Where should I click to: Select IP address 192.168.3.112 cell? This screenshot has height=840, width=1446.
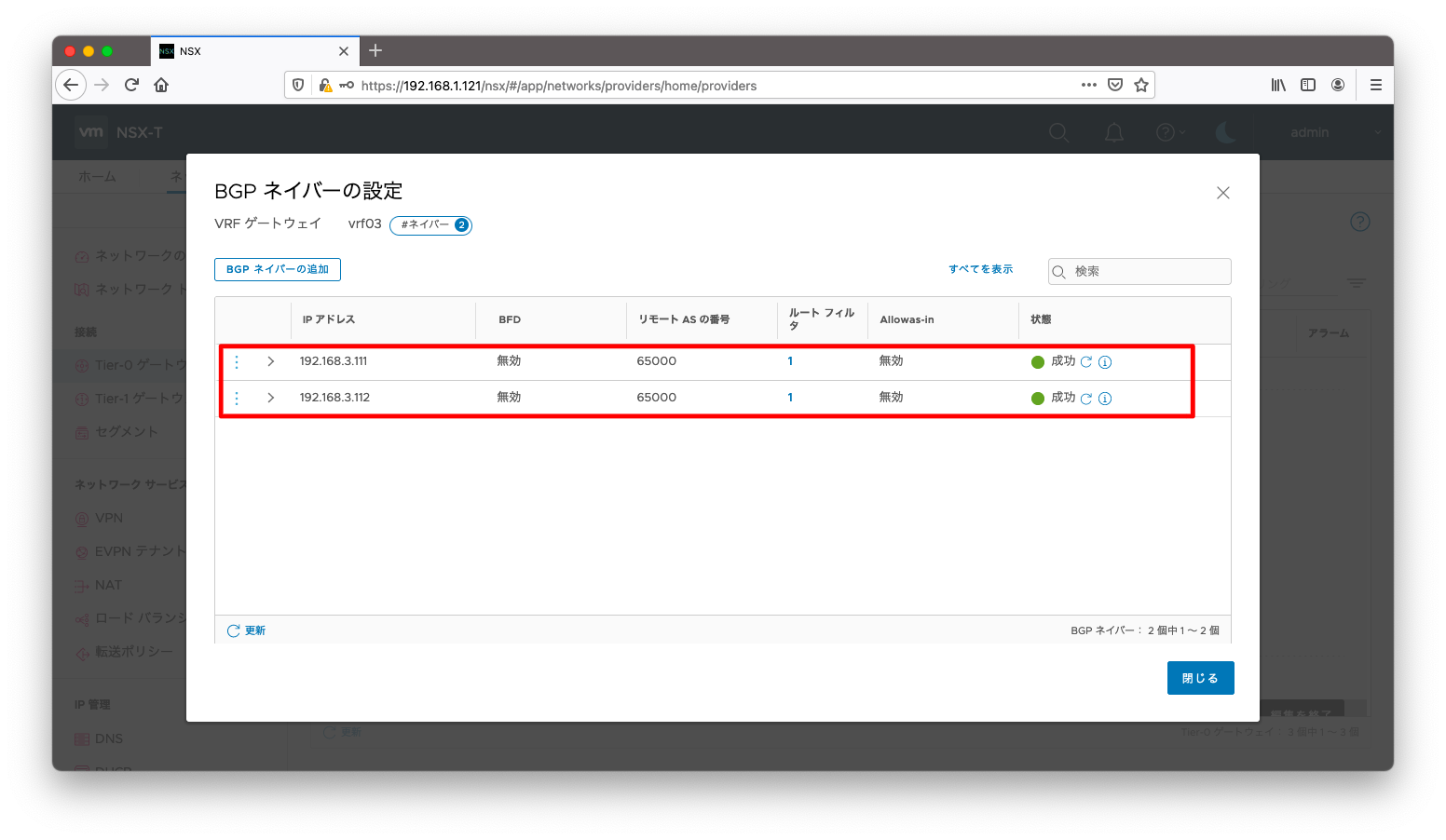[x=334, y=398]
